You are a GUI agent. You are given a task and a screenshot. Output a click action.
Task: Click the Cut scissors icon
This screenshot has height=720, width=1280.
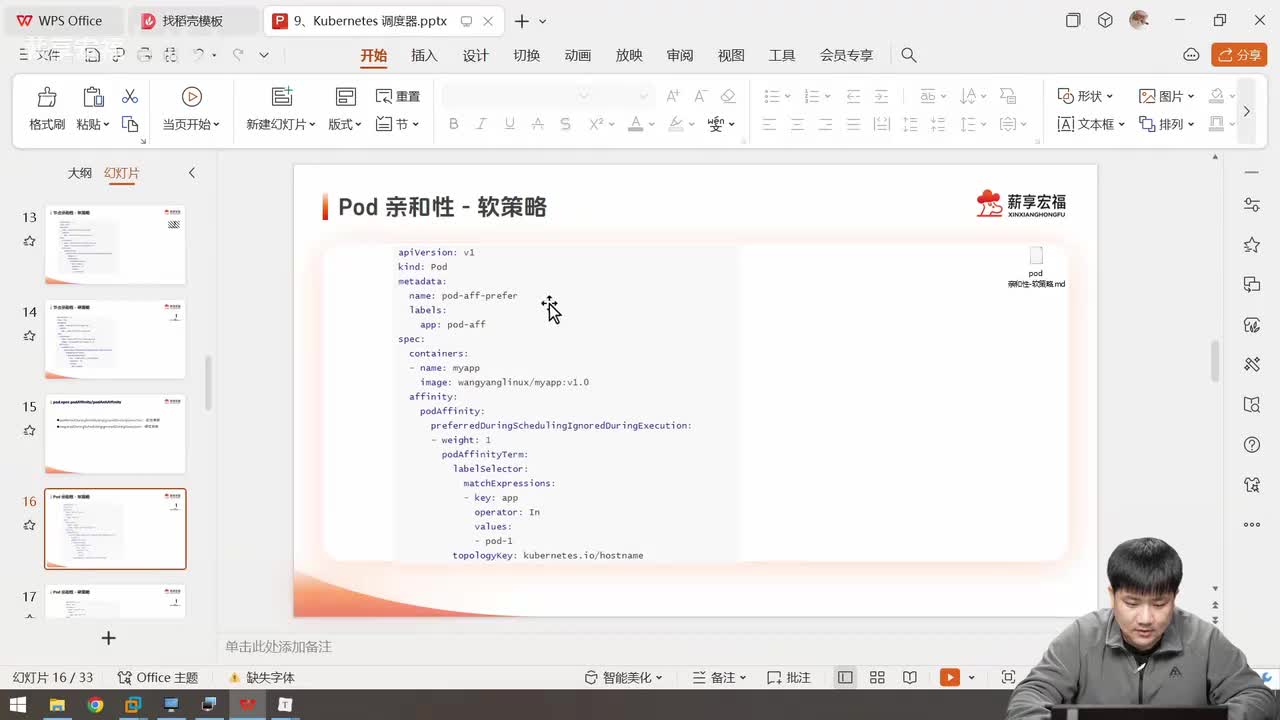coord(130,96)
